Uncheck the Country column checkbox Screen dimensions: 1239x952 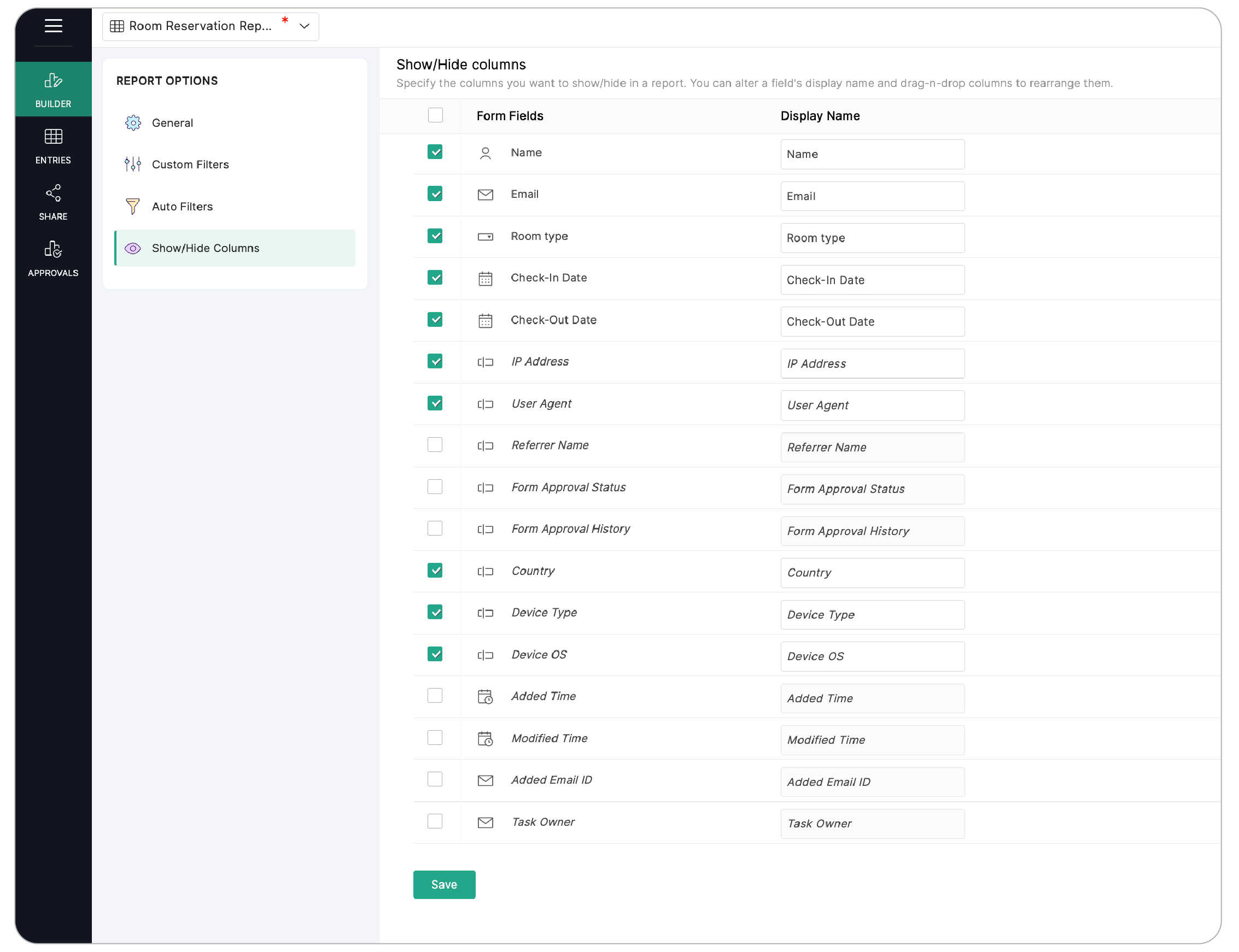(x=435, y=571)
